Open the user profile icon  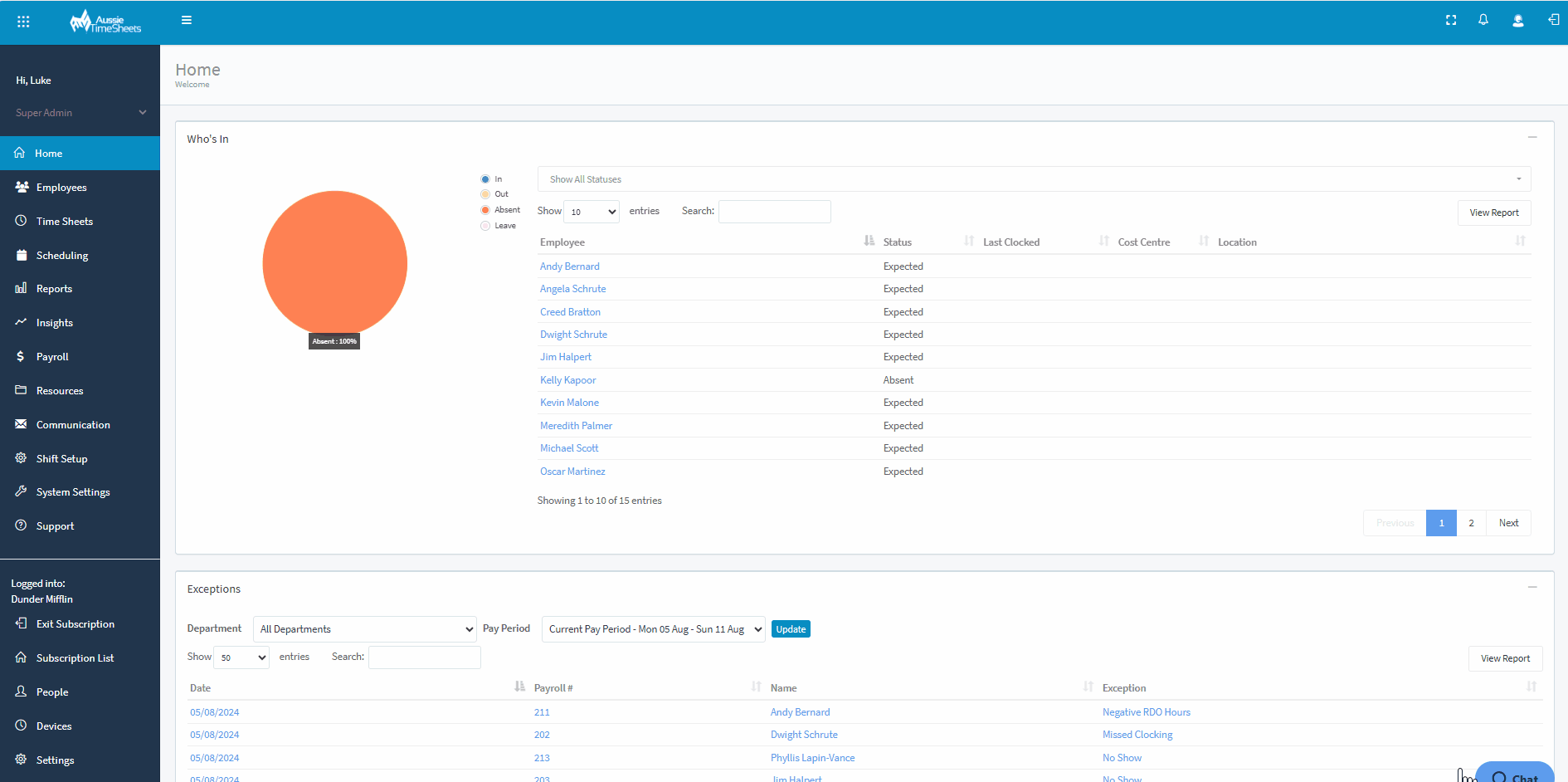(x=1518, y=21)
